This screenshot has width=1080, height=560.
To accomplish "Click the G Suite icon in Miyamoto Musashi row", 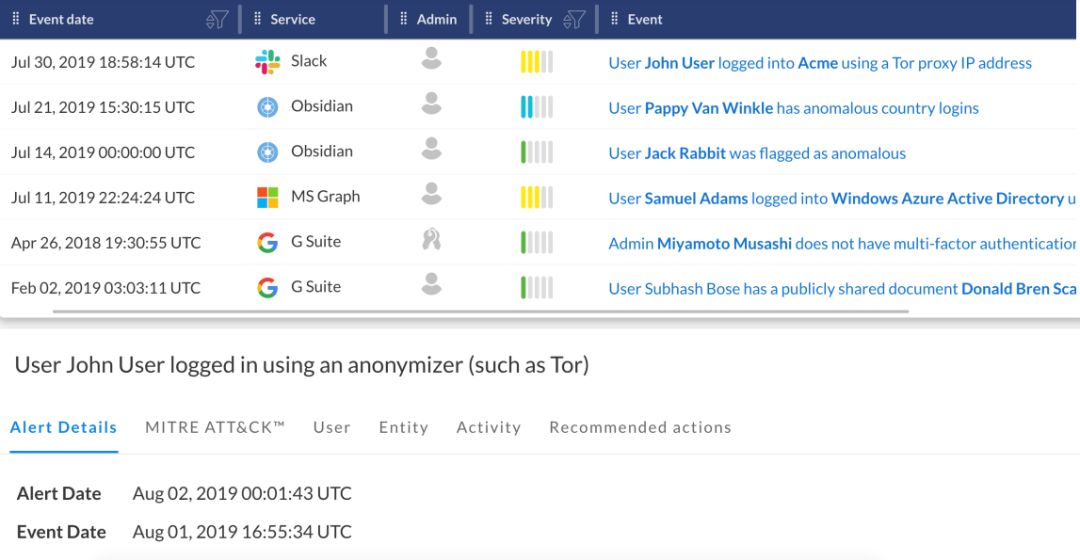I will [x=267, y=242].
